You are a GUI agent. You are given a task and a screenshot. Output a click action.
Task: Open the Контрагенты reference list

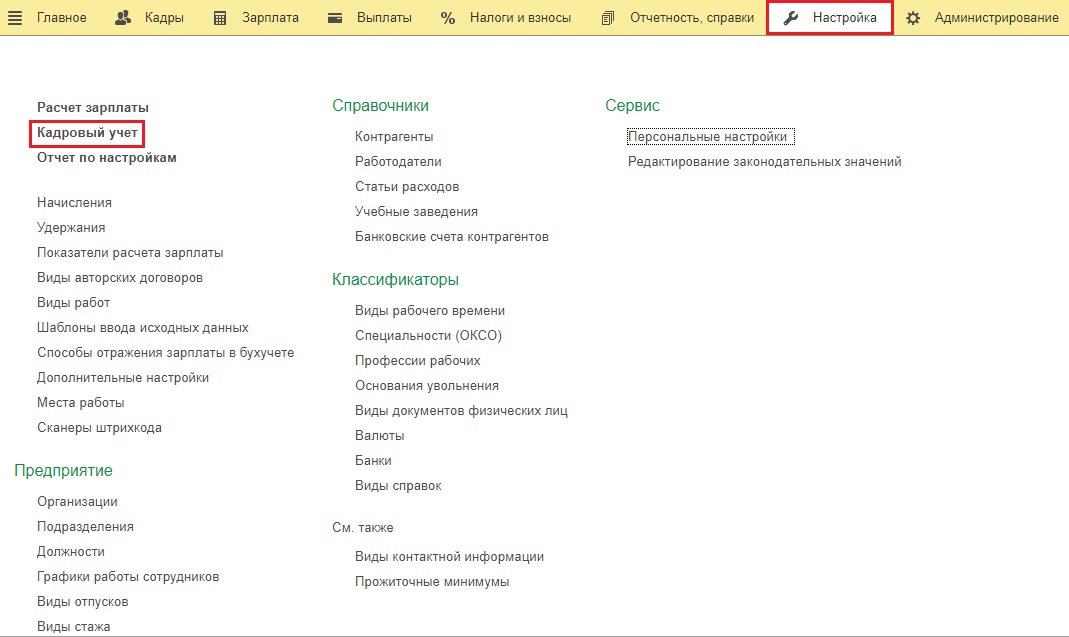pos(394,137)
